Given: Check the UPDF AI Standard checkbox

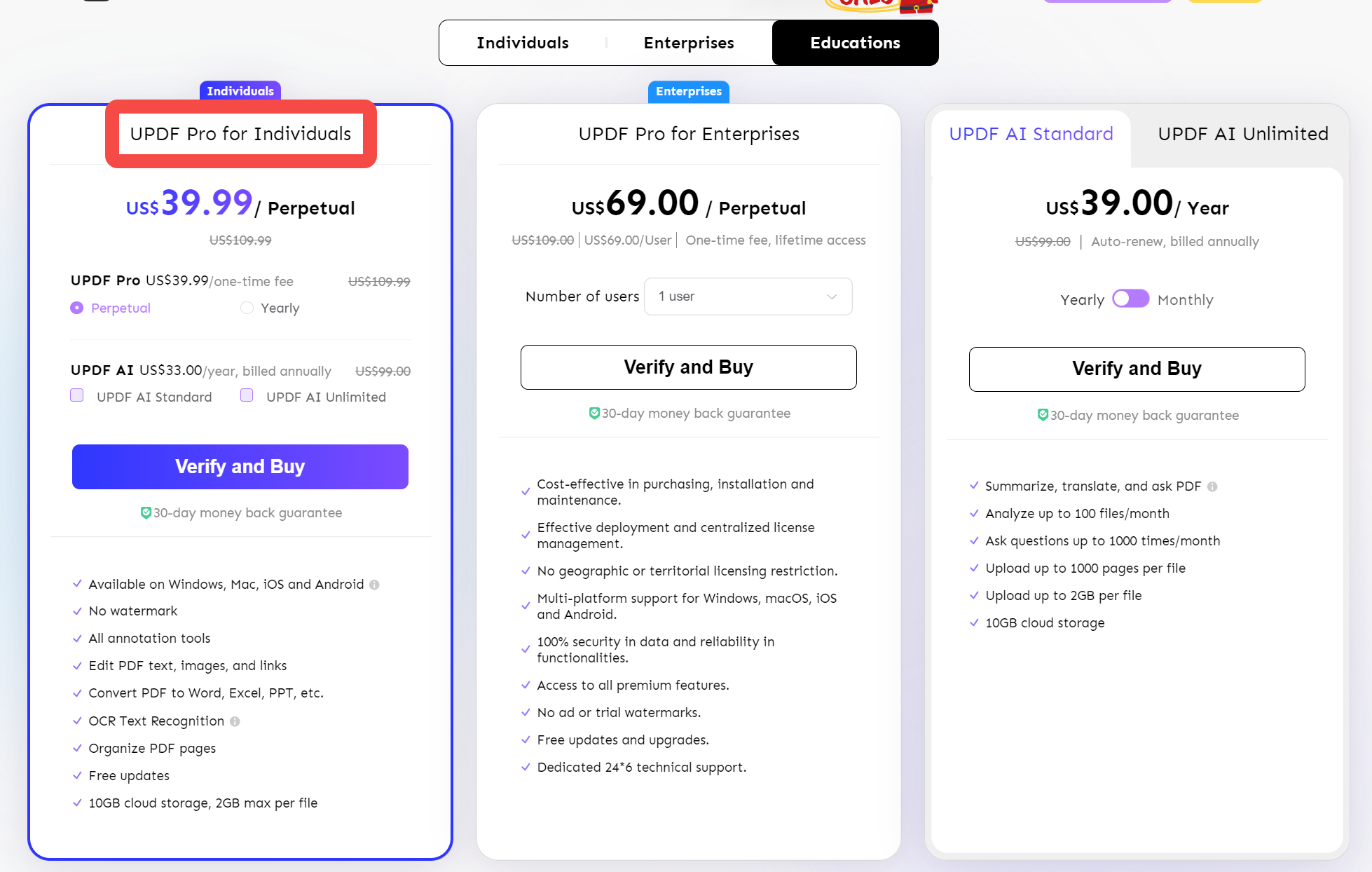Looking at the screenshot, I should (x=77, y=395).
